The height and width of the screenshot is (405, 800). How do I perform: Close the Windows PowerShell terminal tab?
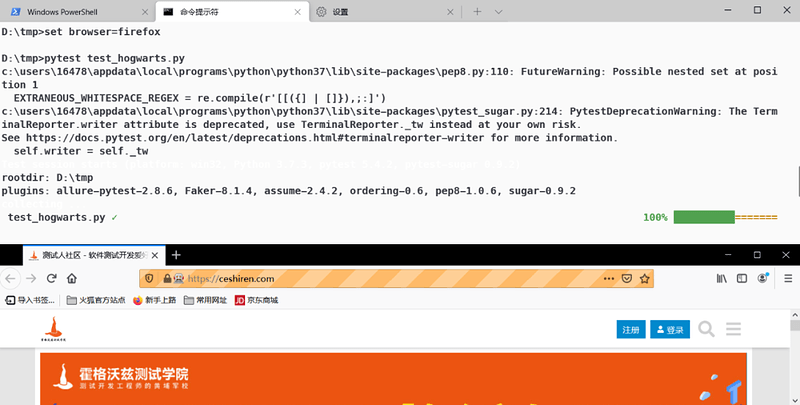coord(145,12)
